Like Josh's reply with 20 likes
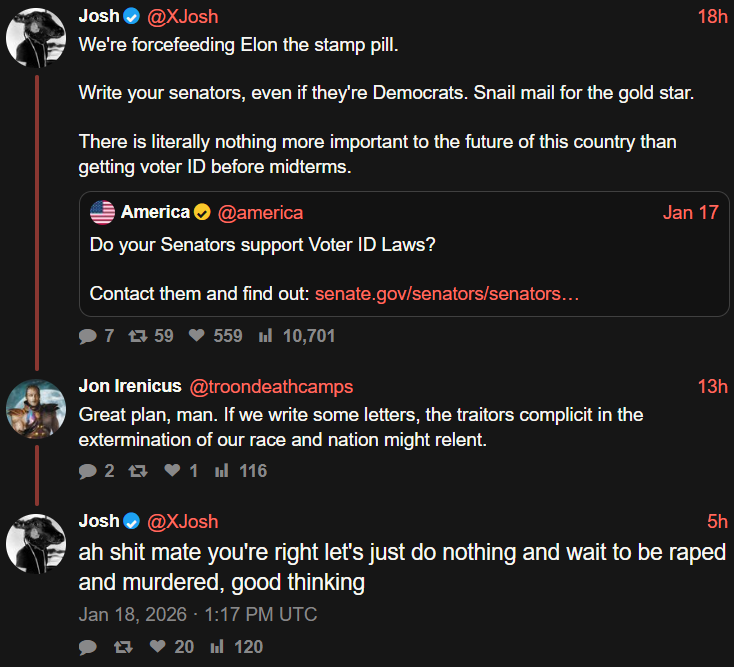This screenshot has height=667, width=734. coord(157,647)
